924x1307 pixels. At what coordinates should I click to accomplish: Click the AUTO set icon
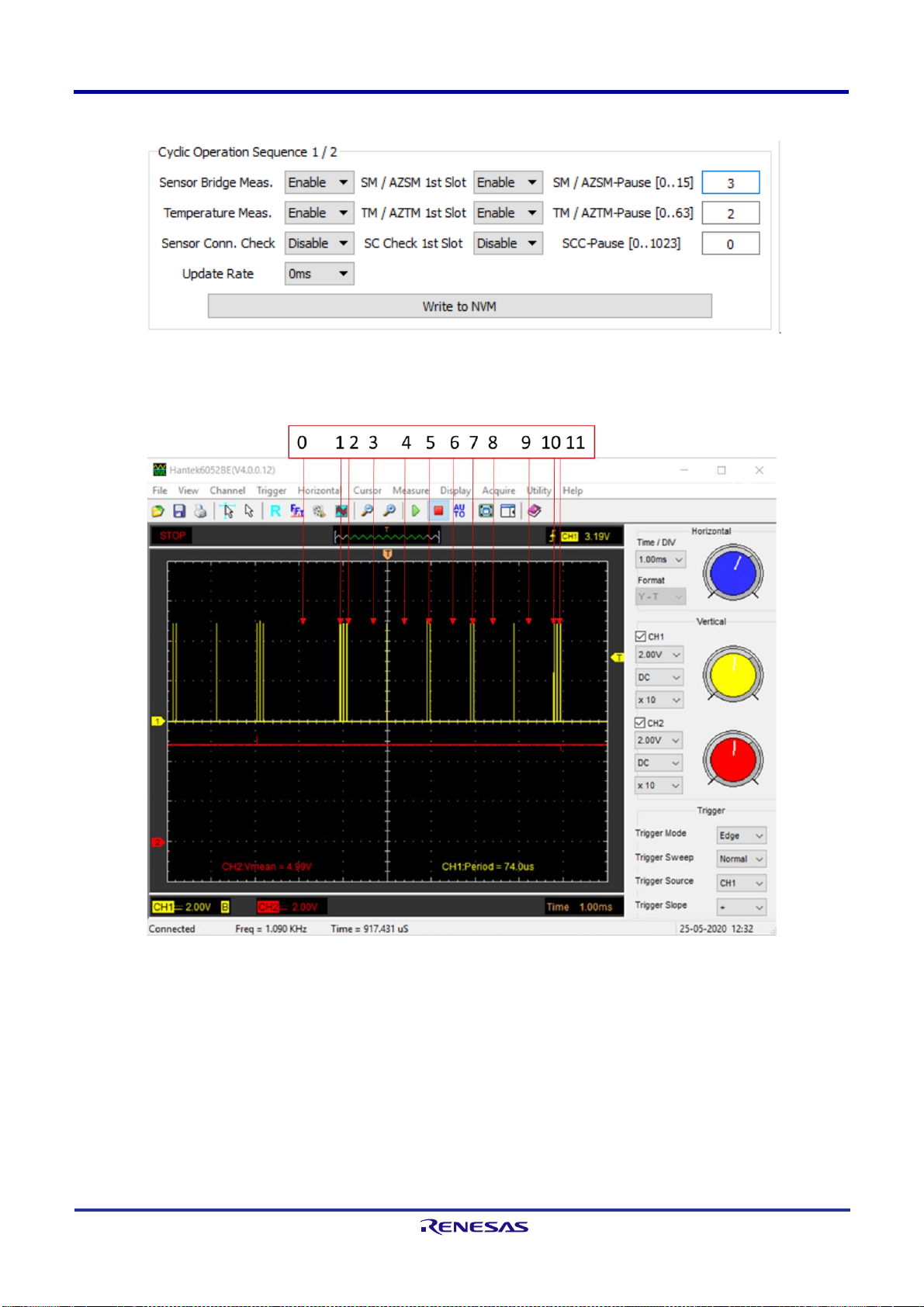[x=459, y=511]
